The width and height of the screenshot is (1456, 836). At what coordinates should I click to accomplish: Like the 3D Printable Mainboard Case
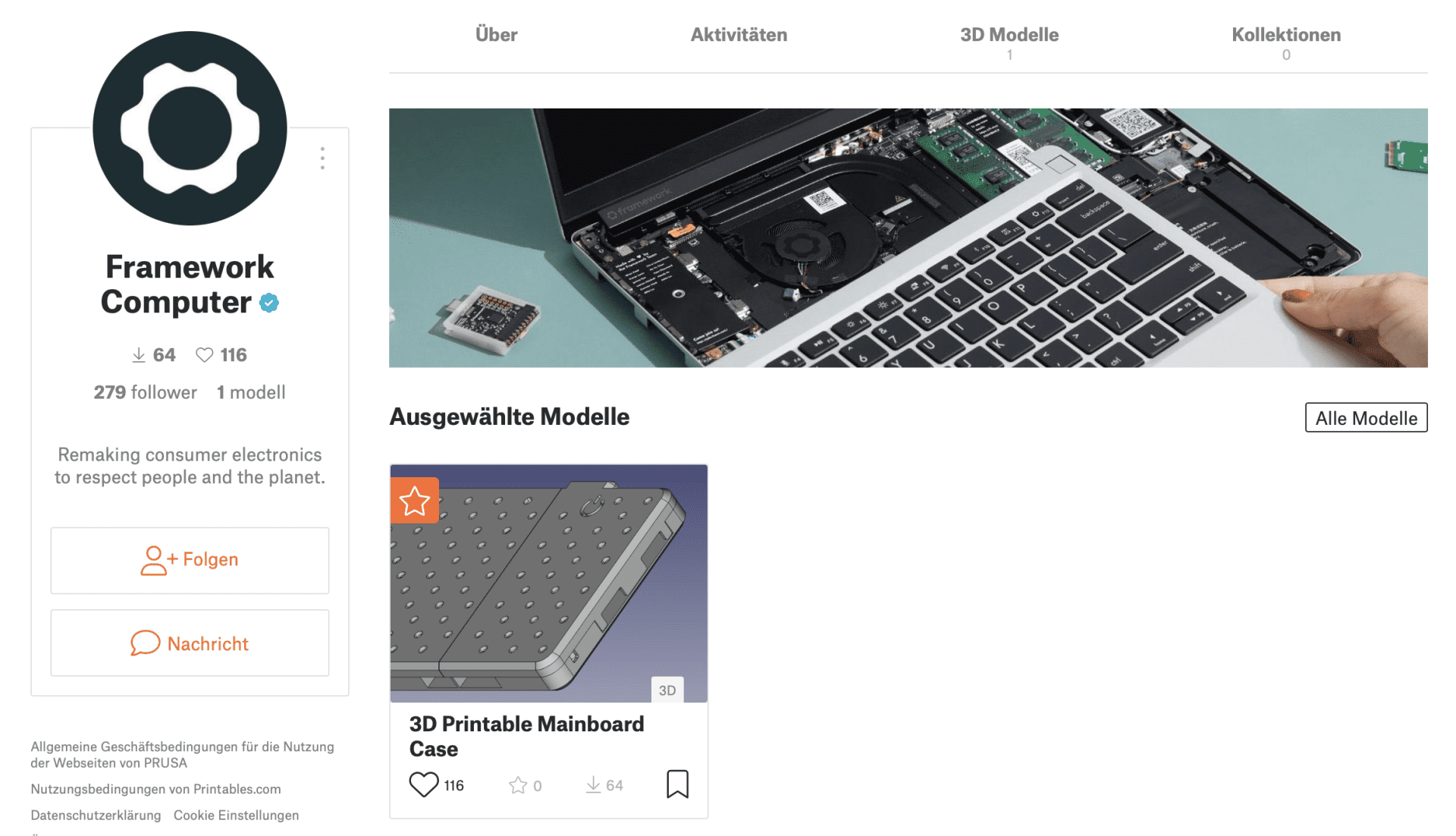[x=424, y=784]
